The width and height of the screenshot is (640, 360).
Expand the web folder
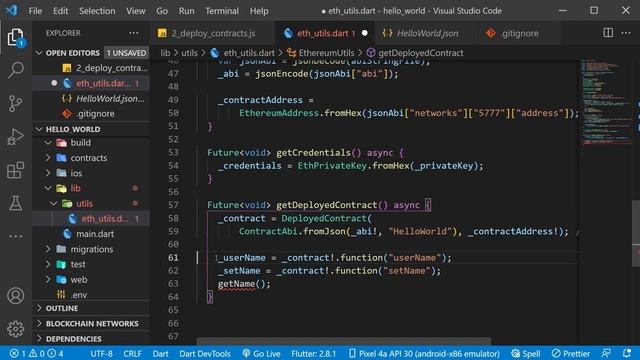48,280
